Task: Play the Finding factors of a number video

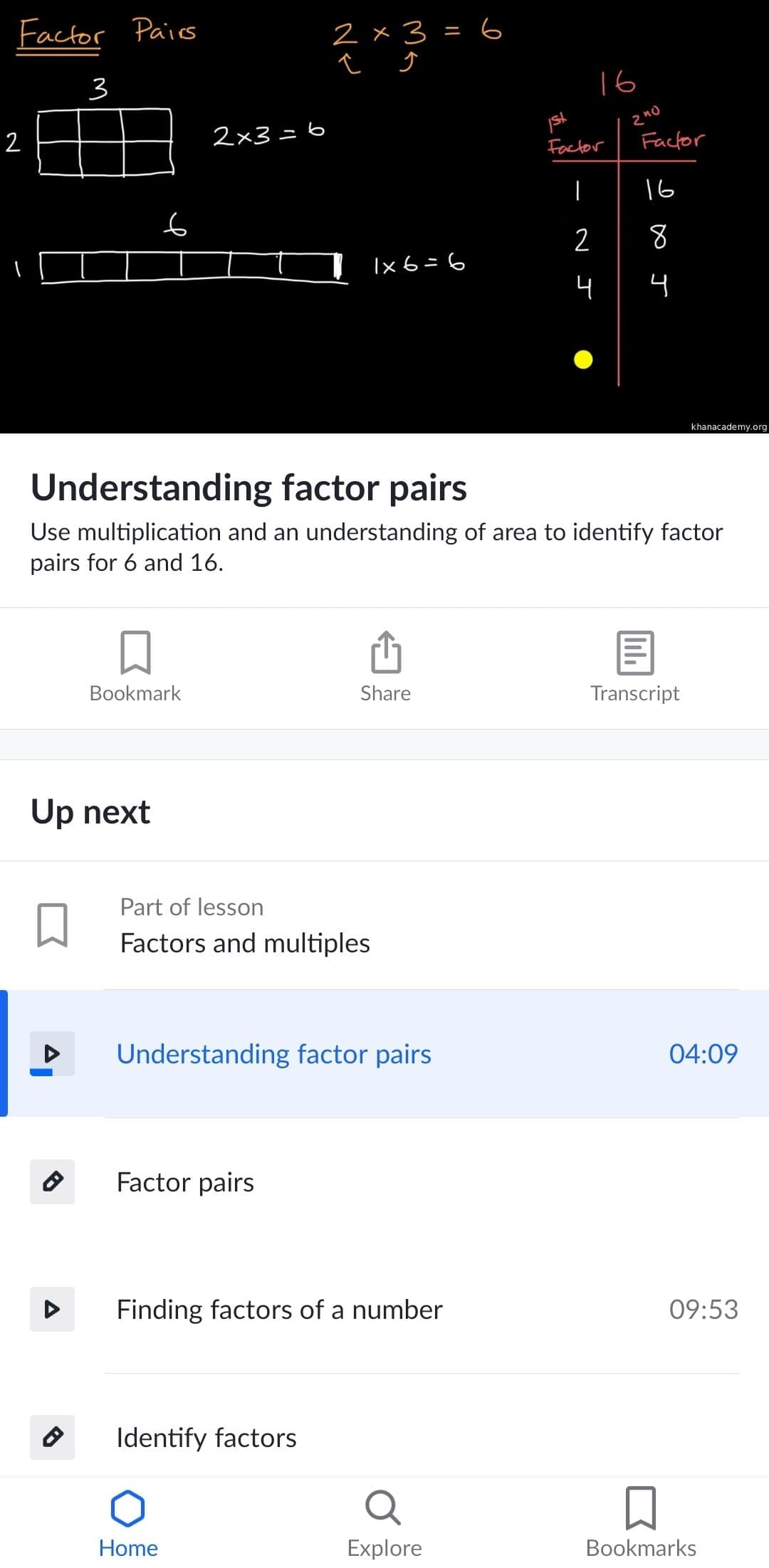Action: [279, 1310]
